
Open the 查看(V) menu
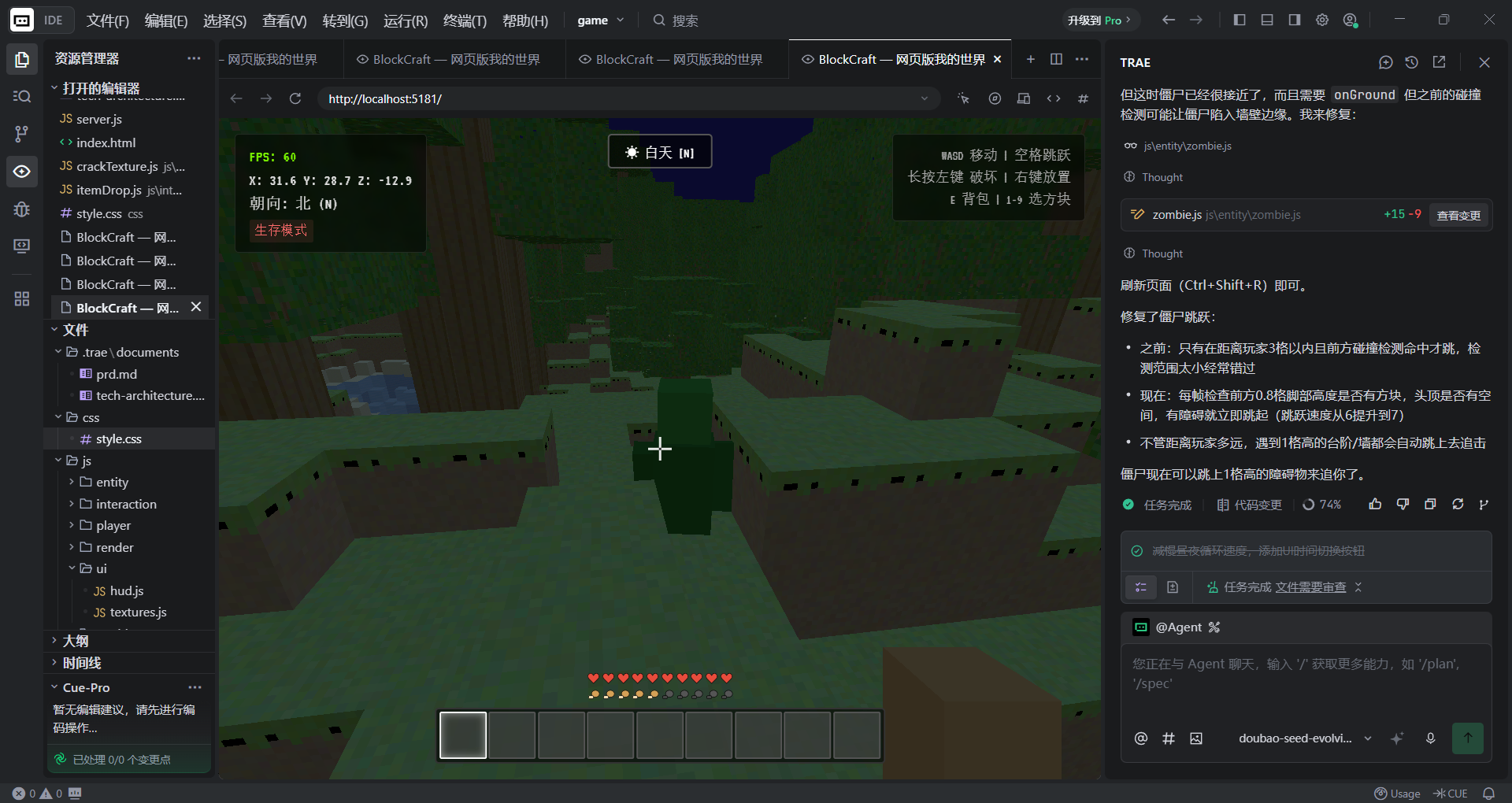click(284, 21)
